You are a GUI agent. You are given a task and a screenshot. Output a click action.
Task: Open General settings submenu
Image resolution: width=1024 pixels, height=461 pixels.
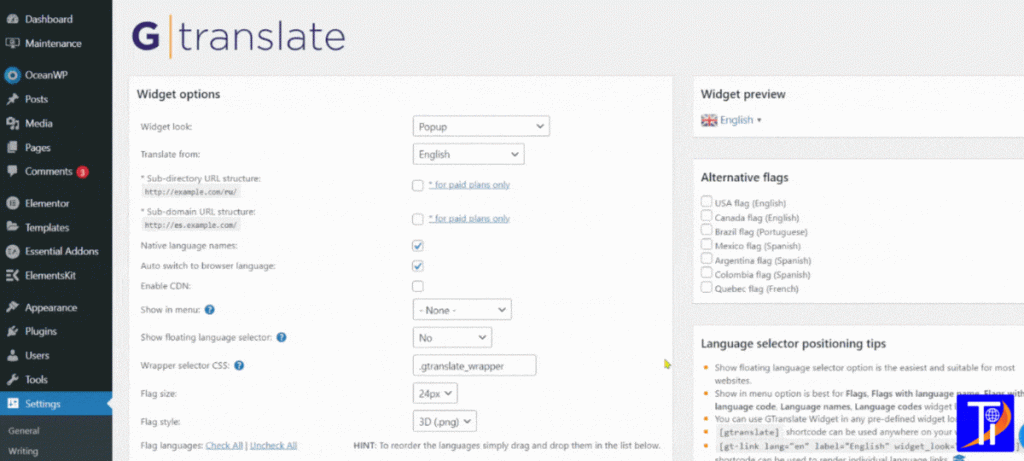pos(24,431)
